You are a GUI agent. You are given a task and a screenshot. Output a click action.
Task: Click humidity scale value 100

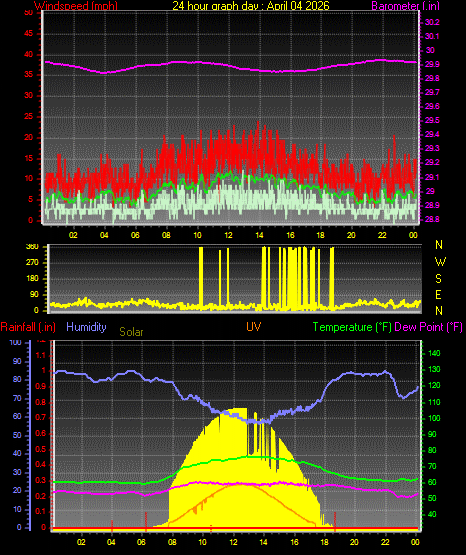click(x=16, y=343)
